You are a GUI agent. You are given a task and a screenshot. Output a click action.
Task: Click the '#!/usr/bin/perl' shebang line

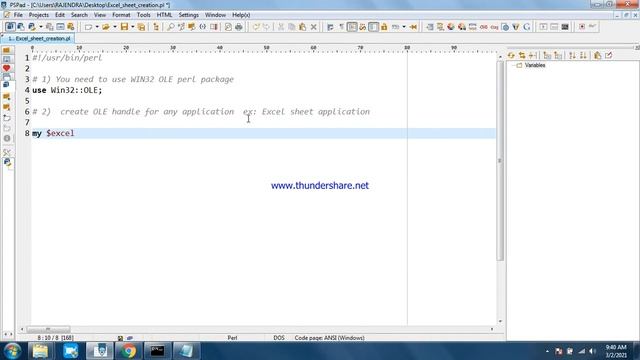tap(67, 58)
